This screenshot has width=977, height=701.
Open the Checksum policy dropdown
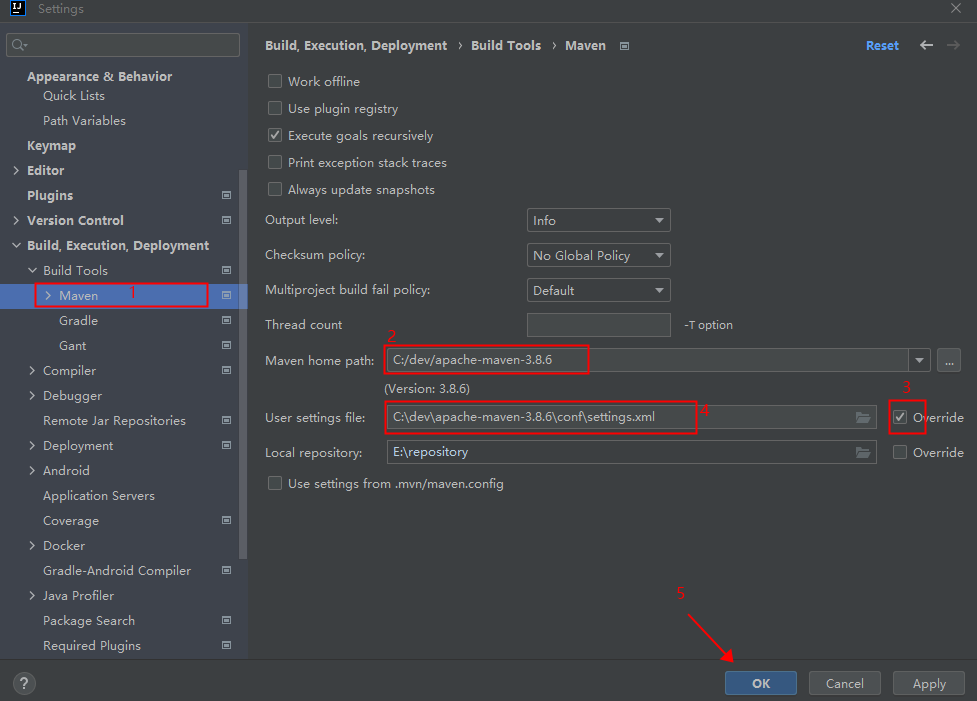[598, 255]
